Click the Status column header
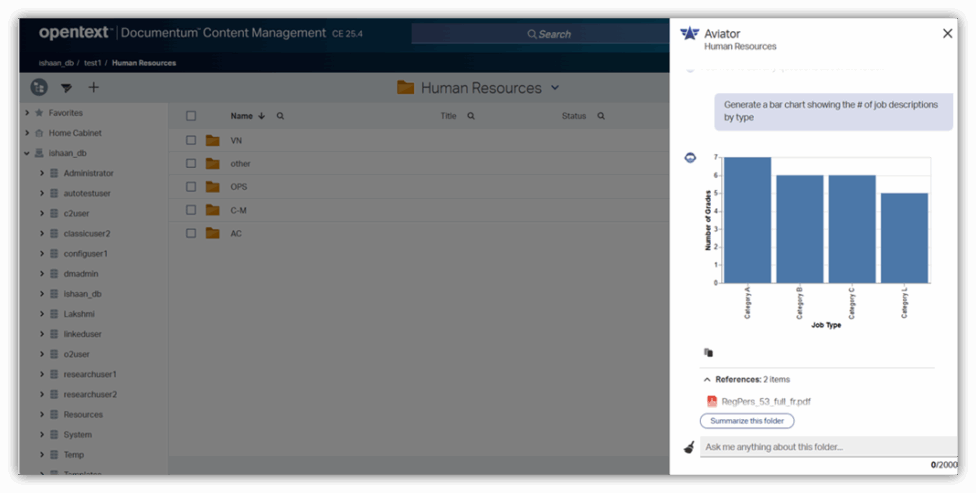 tap(574, 116)
